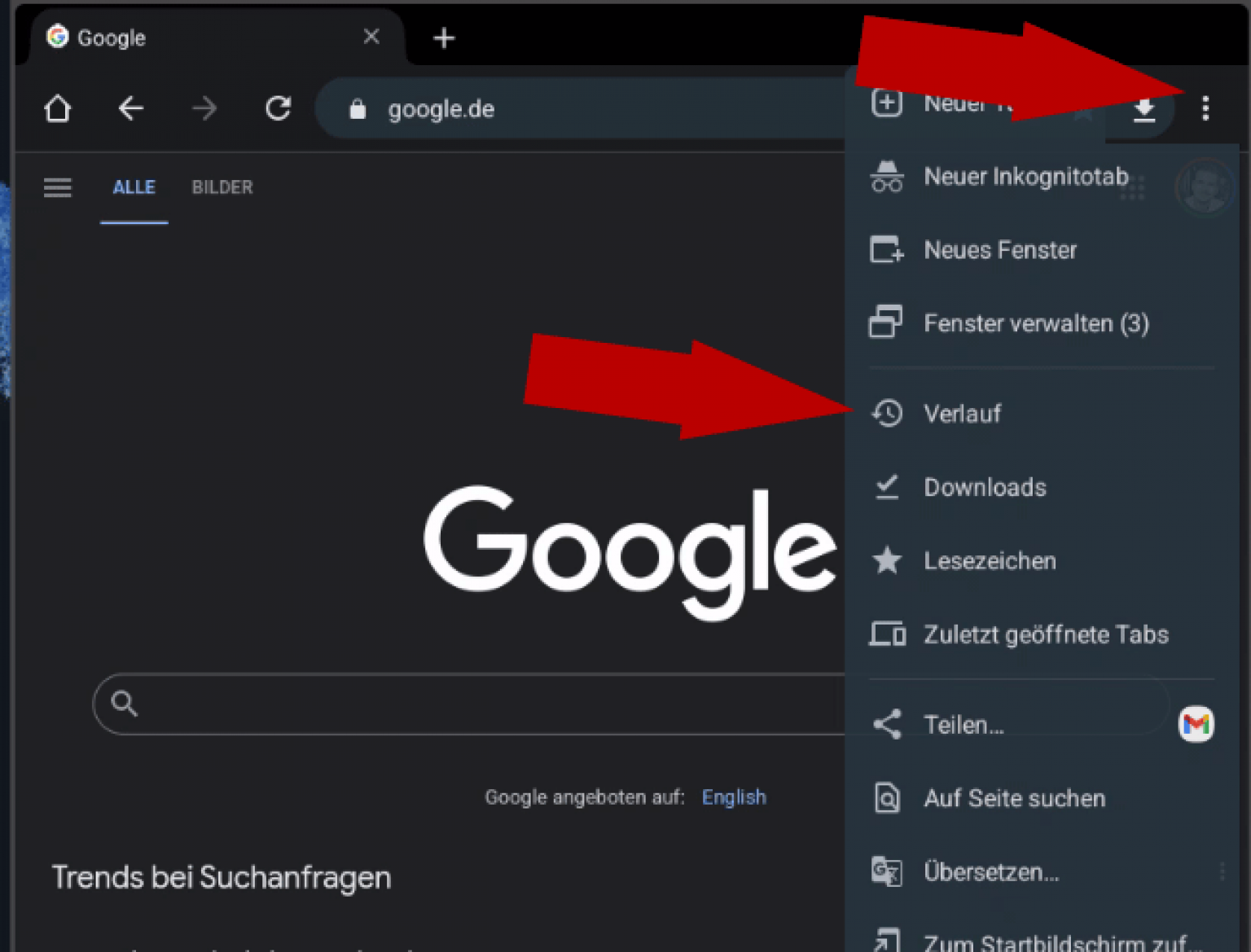Click the find in page icon
The width and height of the screenshot is (1251, 952).
pyautogui.click(x=887, y=797)
